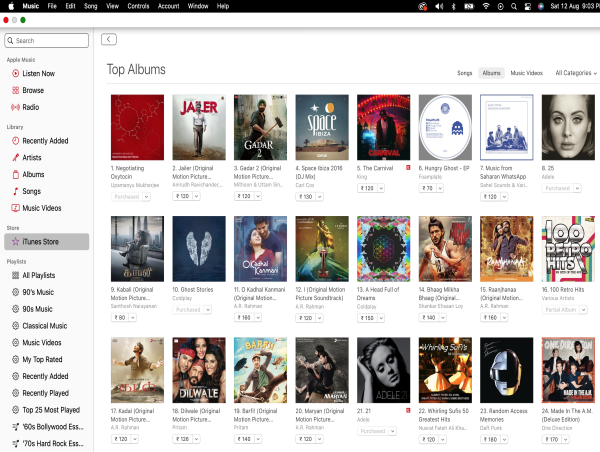Buy Made in the A.M. ₹170

[x=551, y=439]
